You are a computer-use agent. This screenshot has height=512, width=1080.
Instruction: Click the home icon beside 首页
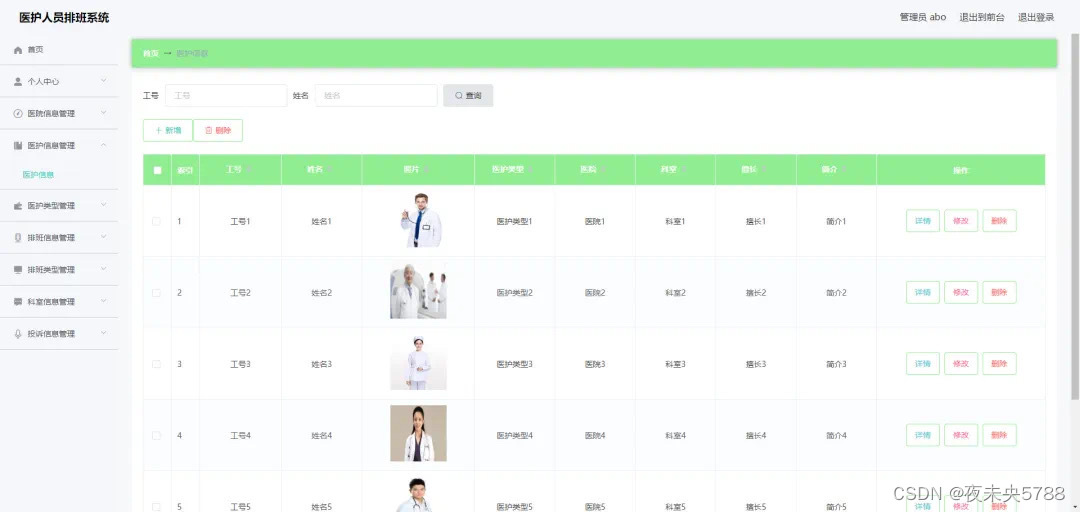point(19,50)
